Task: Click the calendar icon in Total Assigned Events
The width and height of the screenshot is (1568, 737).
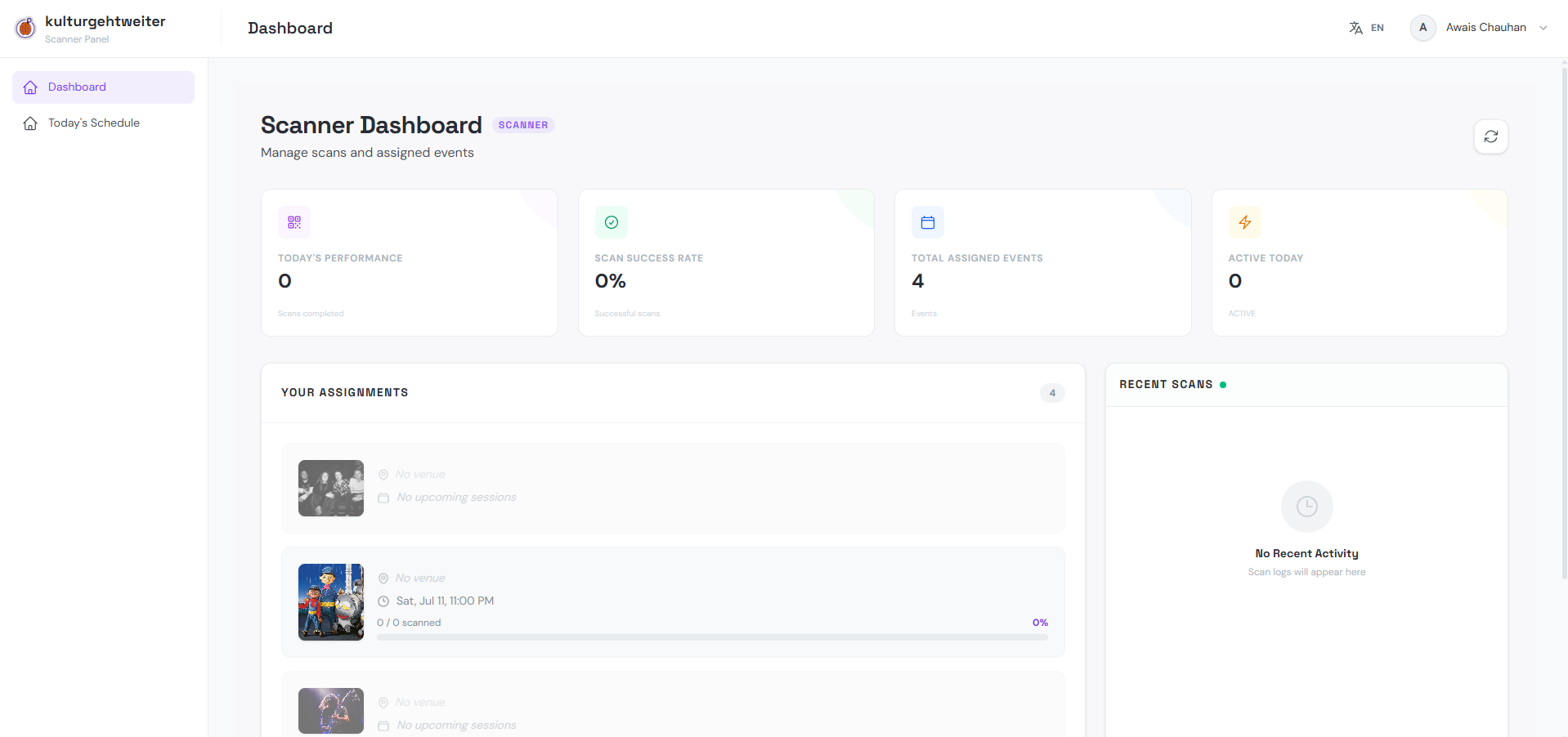Action: (x=928, y=222)
